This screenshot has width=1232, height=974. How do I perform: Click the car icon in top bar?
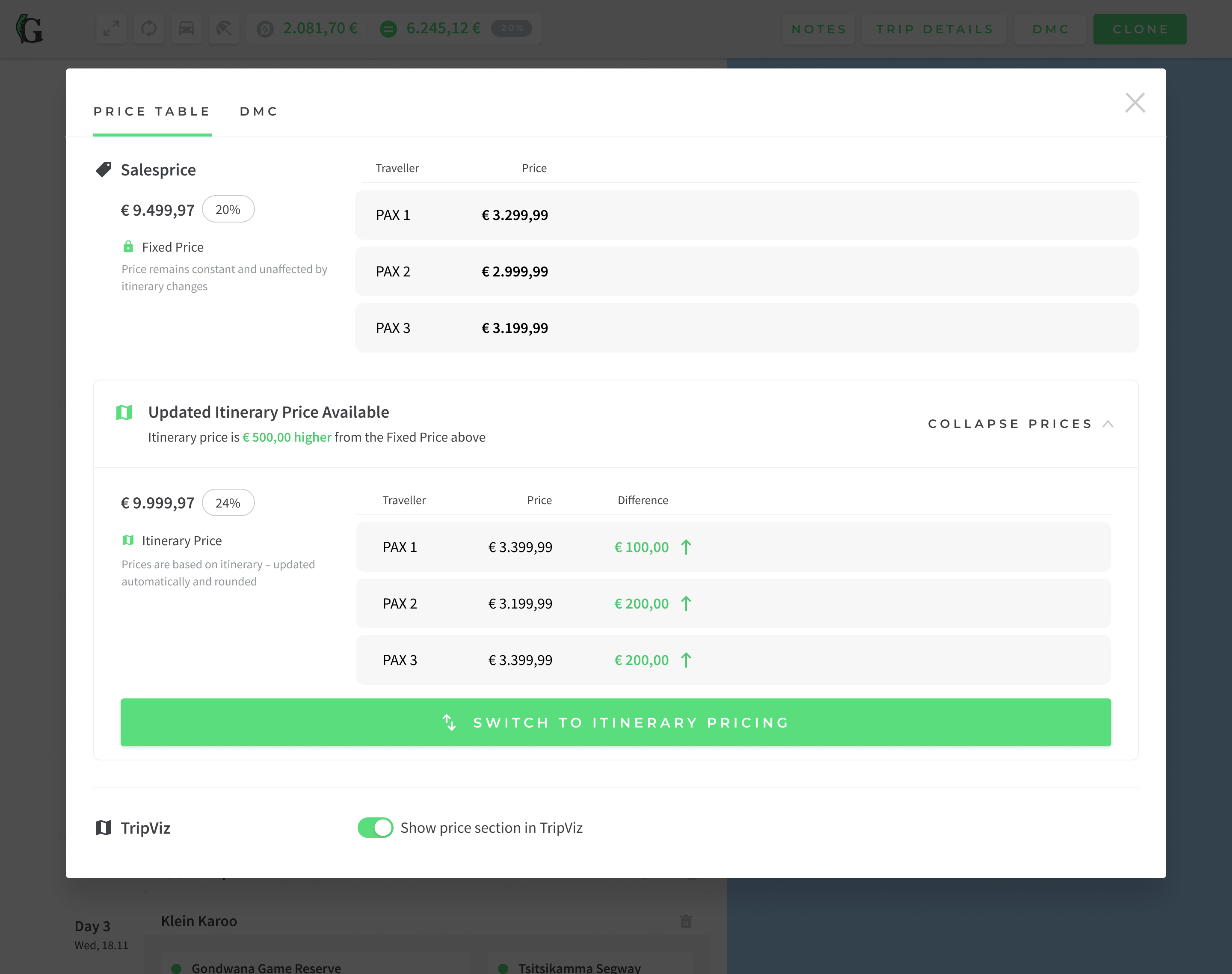[187, 28]
